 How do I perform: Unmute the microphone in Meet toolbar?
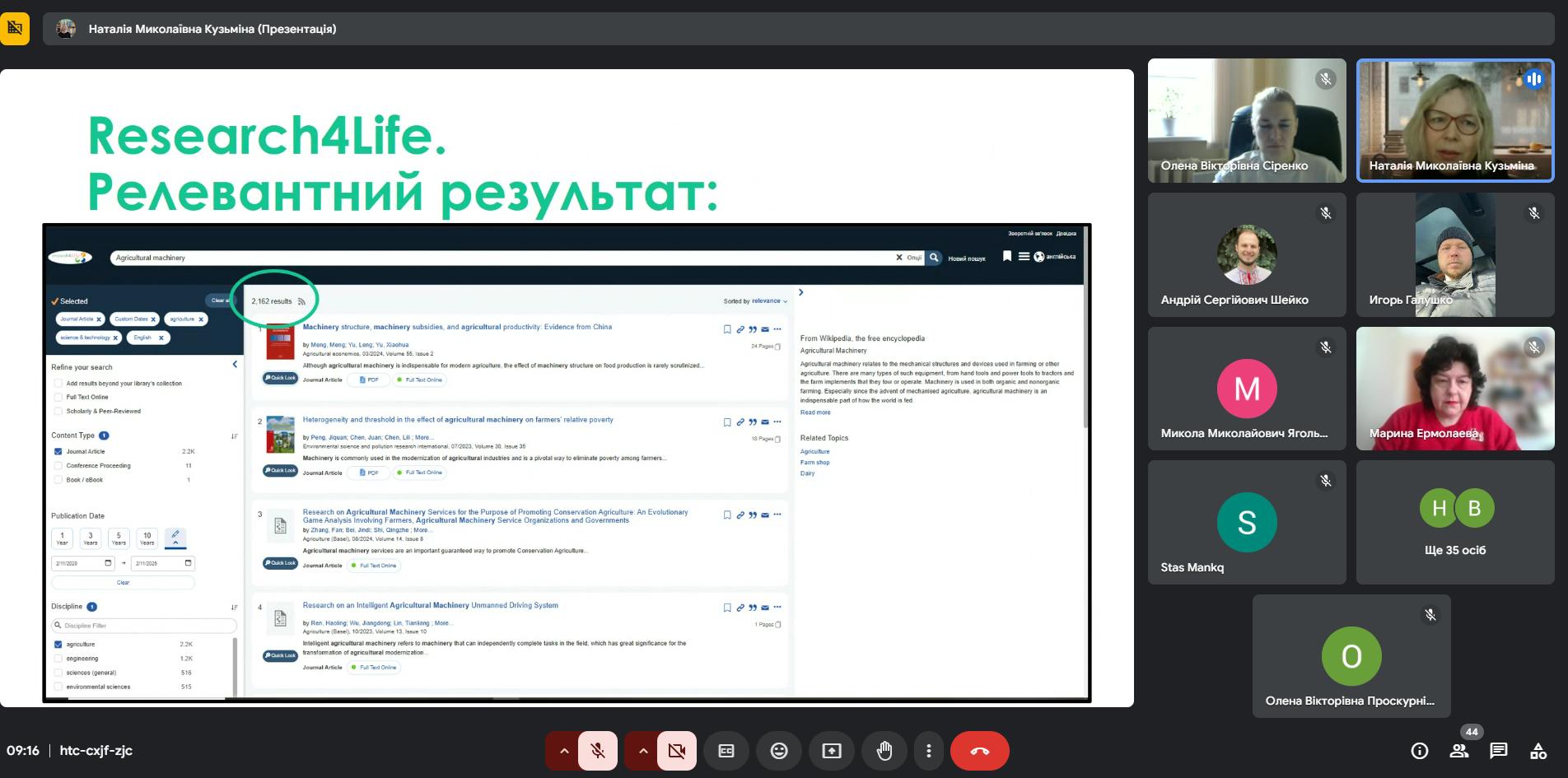pyautogui.click(x=598, y=751)
